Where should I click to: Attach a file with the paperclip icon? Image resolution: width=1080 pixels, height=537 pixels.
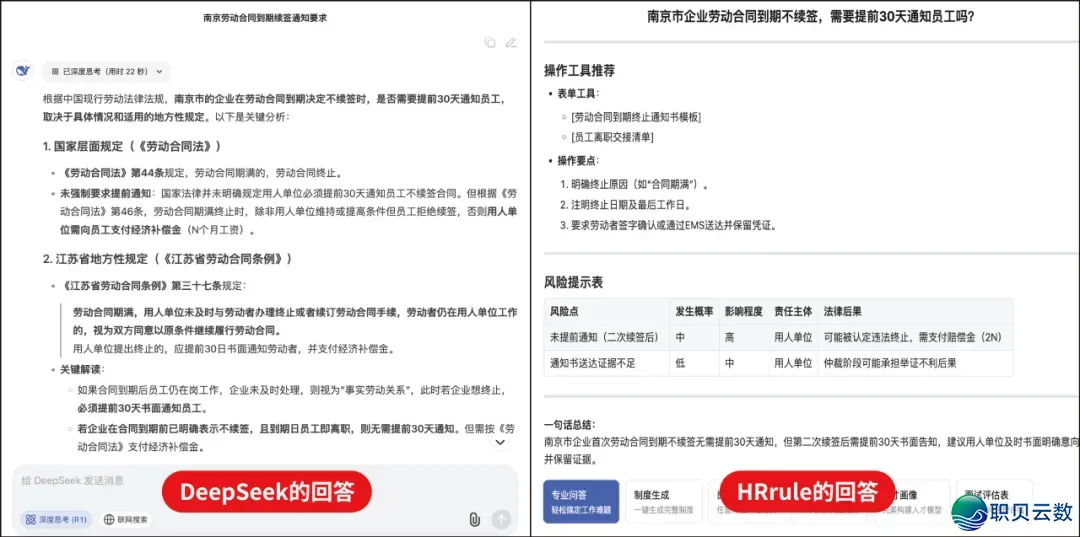[x=474, y=520]
